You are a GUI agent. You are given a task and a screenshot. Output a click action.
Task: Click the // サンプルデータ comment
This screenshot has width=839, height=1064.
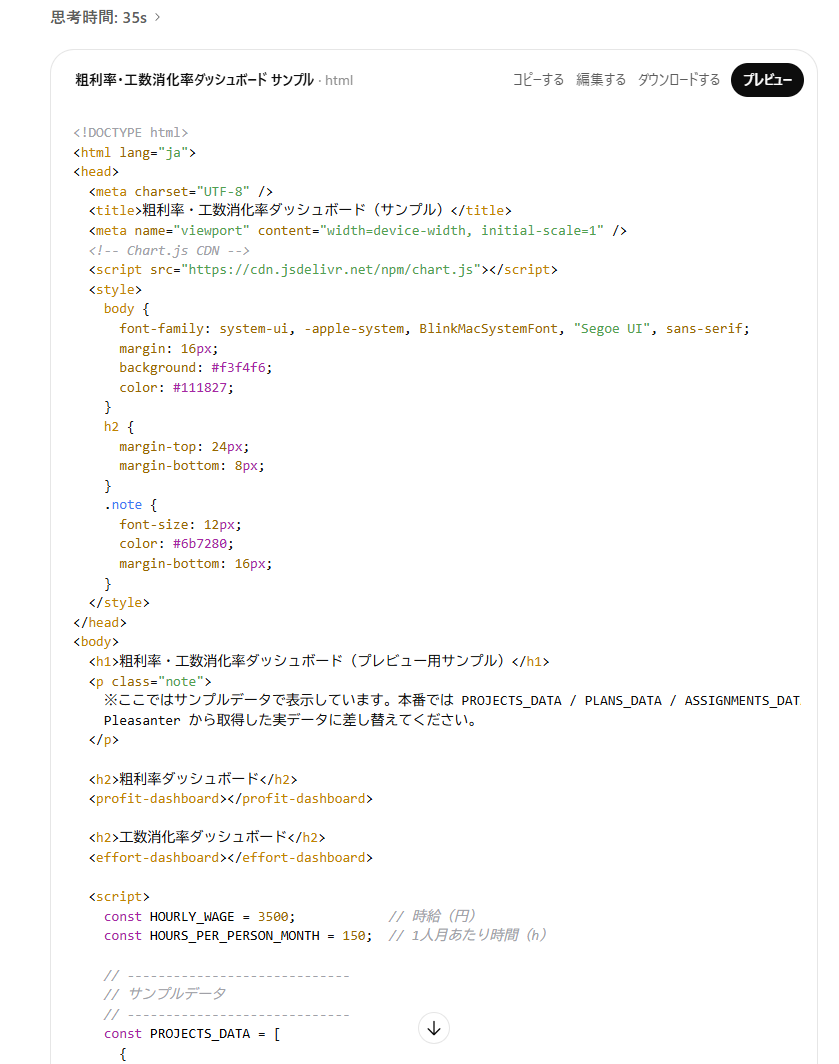point(165,994)
